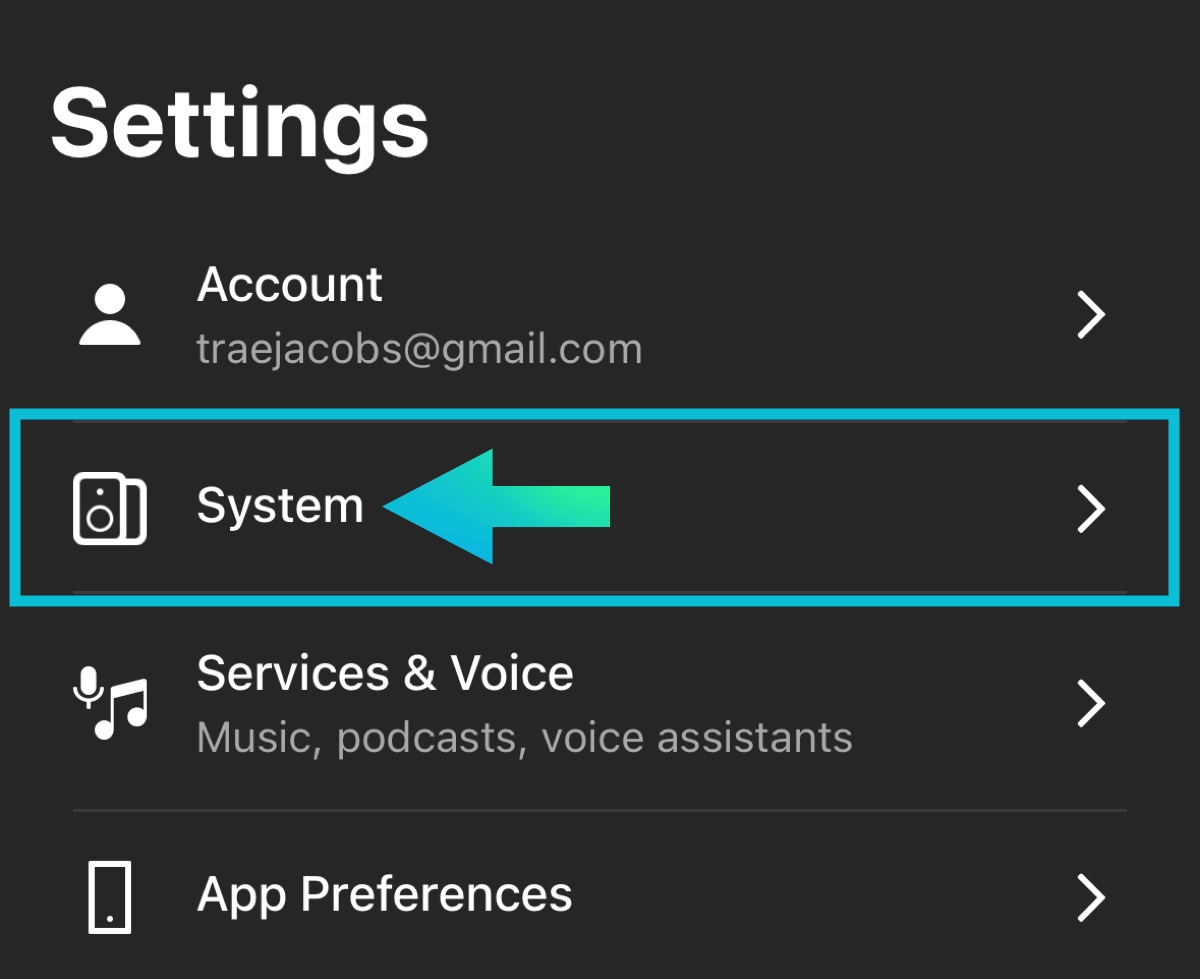Select the System menu label
The image size is (1200, 979).
[280, 506]
